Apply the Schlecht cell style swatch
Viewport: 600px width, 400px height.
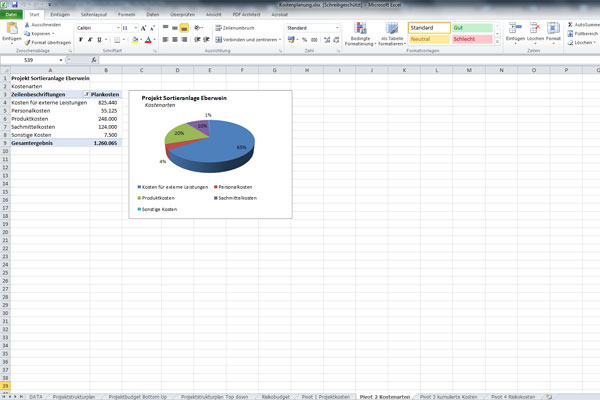click(x=471, y=37)
